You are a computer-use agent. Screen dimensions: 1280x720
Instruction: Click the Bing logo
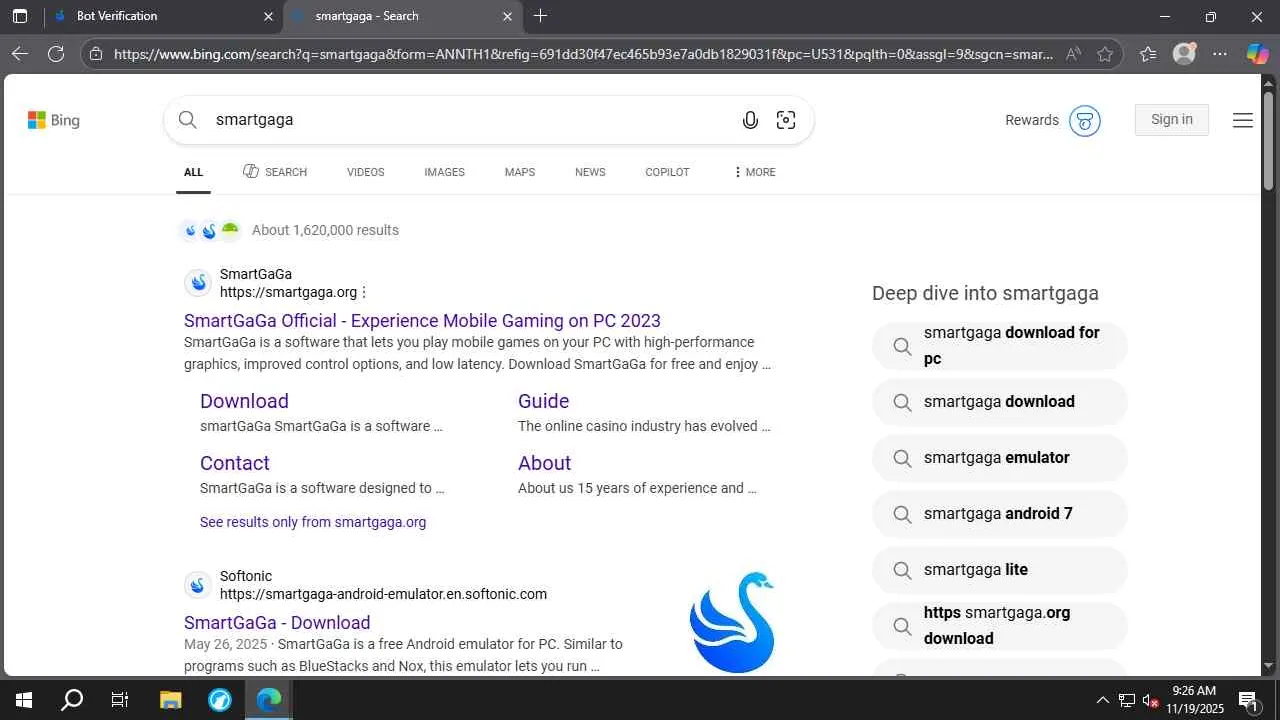coord(54,120)
